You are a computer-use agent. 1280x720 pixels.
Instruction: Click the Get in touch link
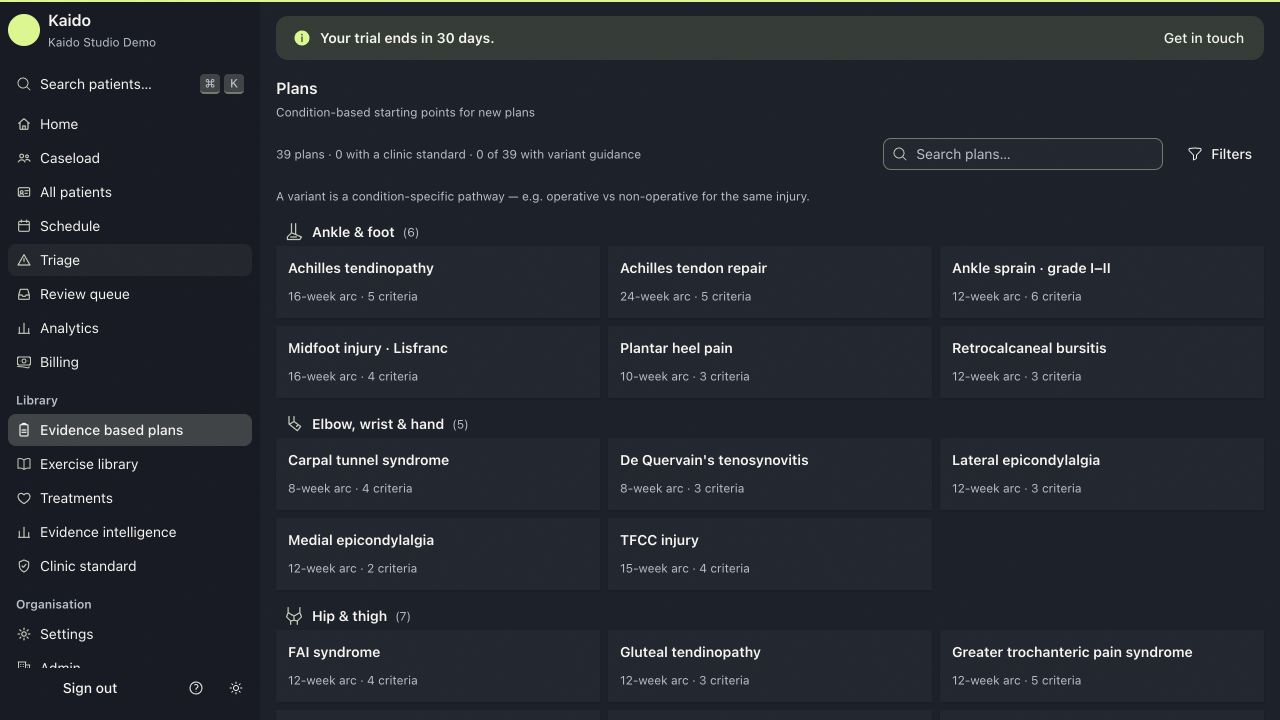(1204, 38)
